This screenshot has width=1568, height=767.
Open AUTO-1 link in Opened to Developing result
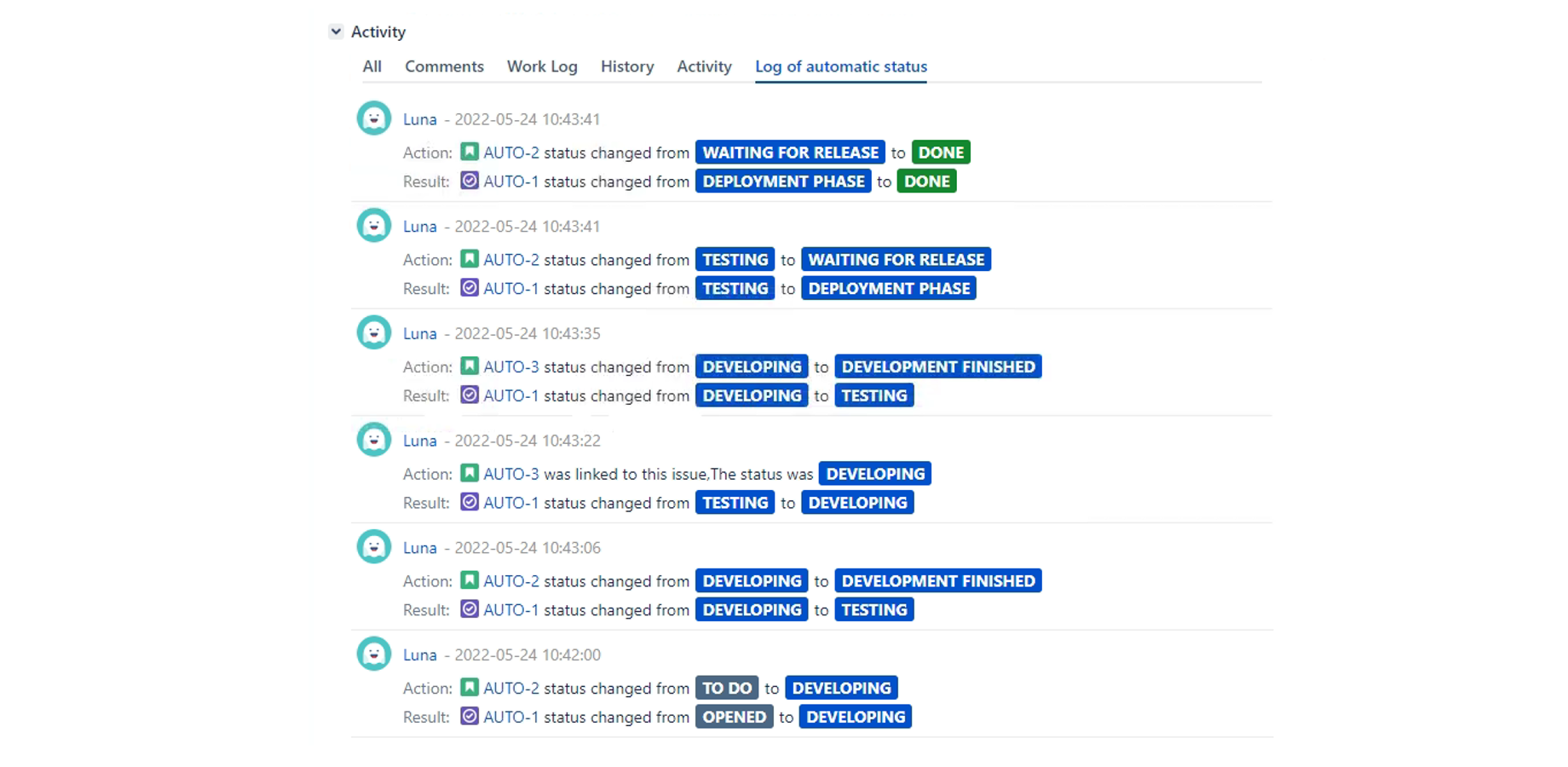511,718
